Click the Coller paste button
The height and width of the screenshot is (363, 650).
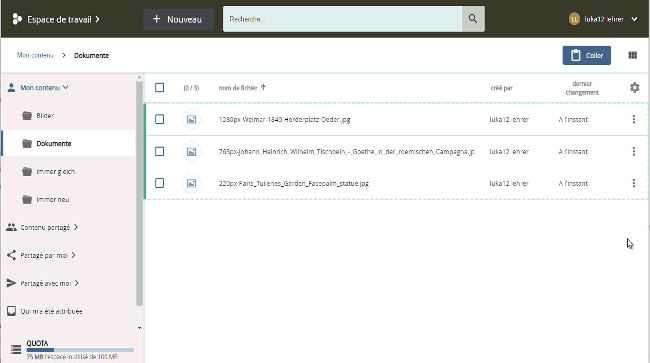(586, 55)
